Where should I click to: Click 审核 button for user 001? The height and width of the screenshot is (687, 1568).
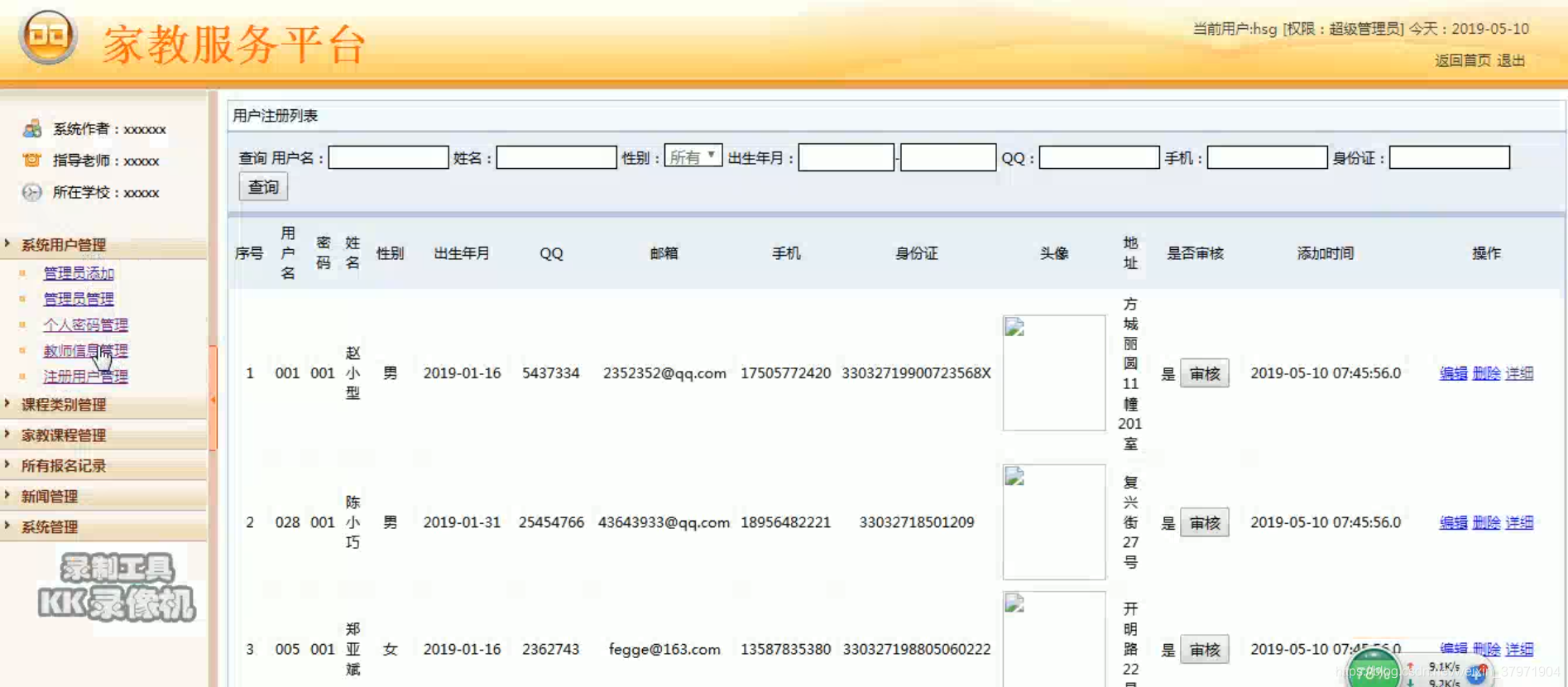click(1204, 373)
